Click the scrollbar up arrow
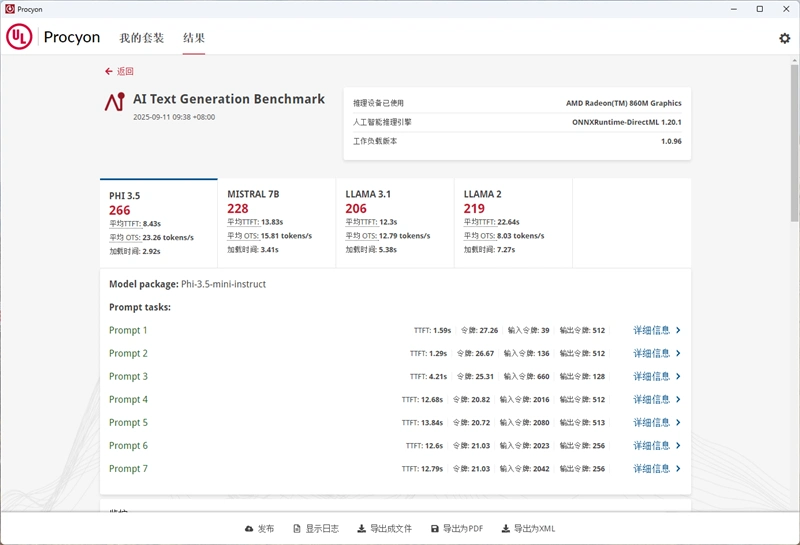This screenshot has width=800, height=545. click(x=794, y=60)
